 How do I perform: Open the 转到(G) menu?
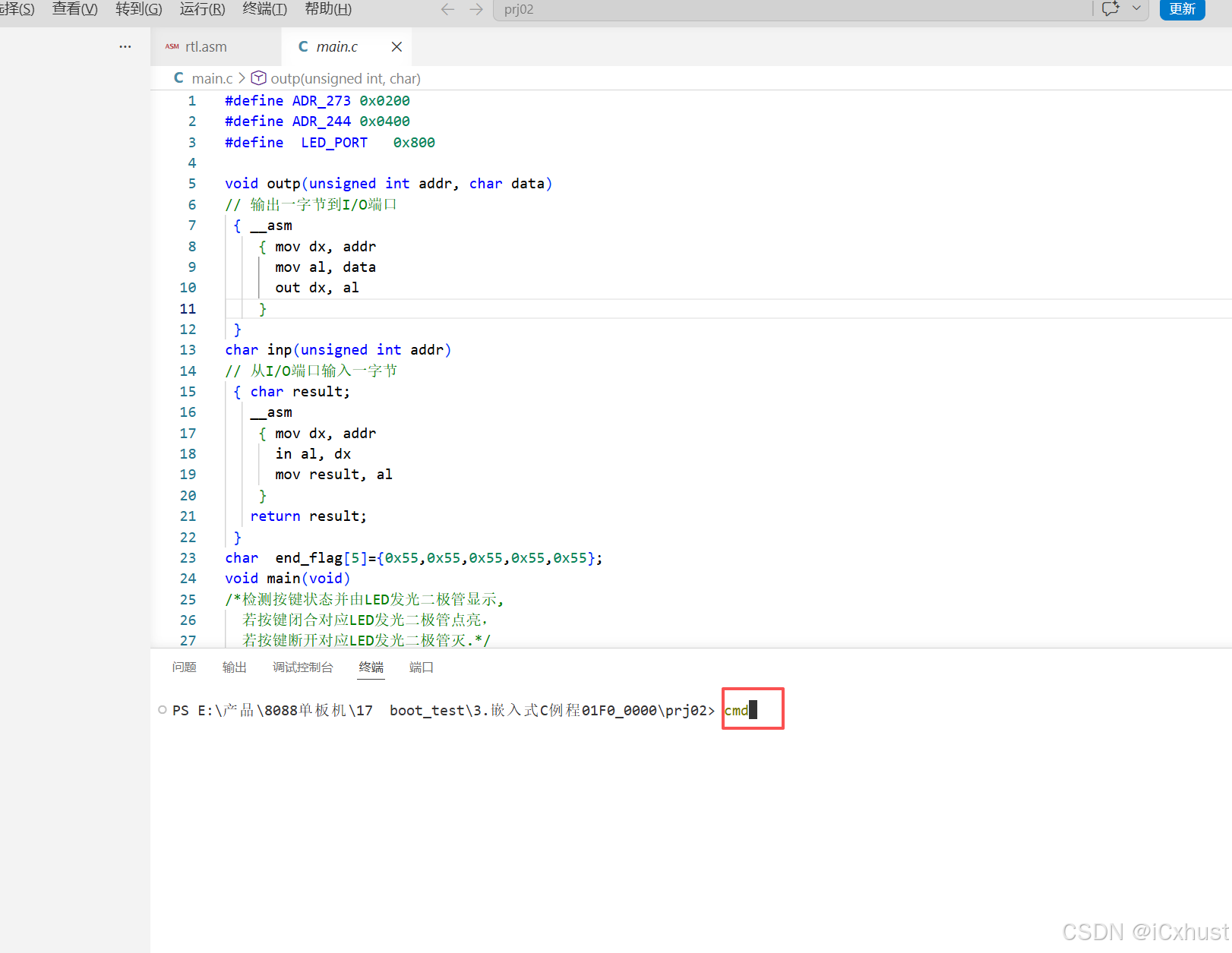click(139, 9)
